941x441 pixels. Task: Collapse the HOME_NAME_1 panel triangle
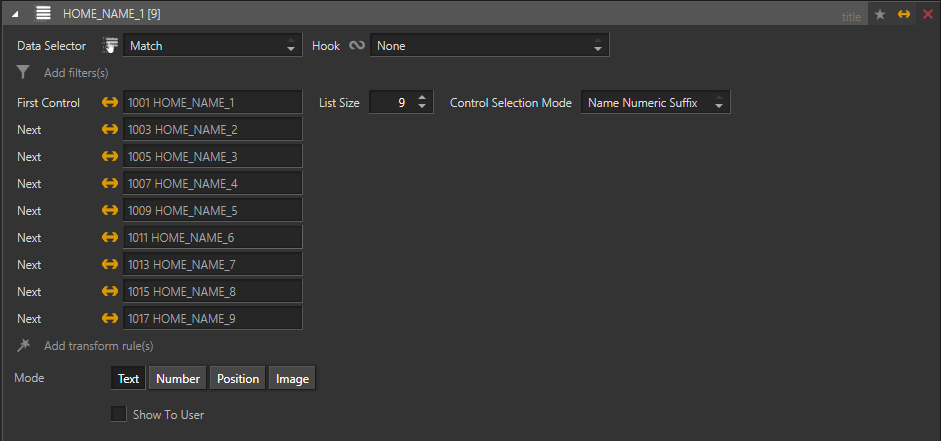pos(14,14)
